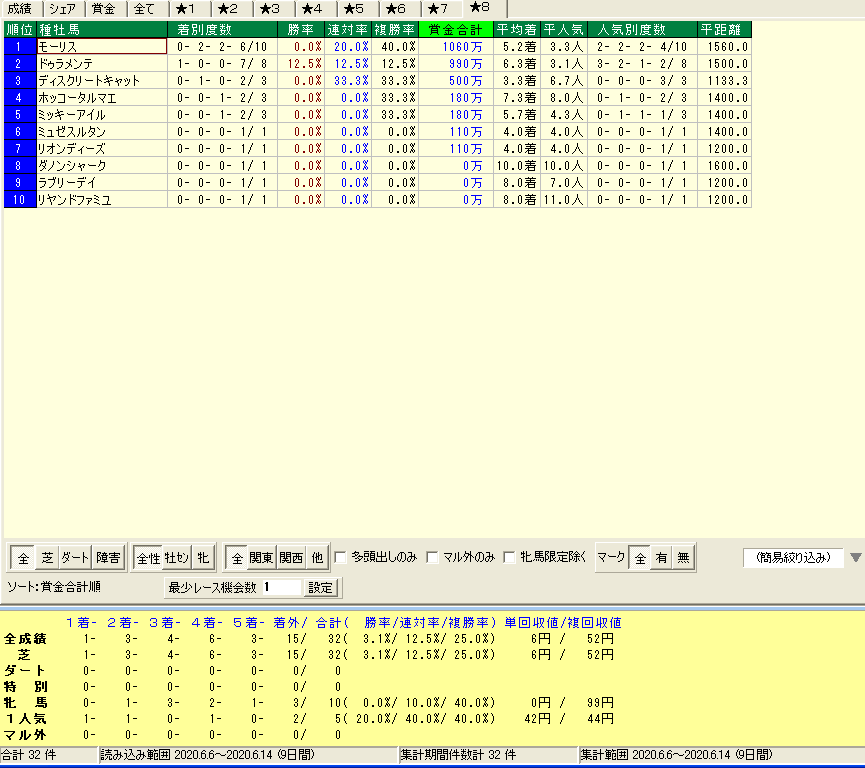Click the 簡易絞り込み field
This screenshot has height=768, width=865.
pyautogui.click(x=793, y=558)
